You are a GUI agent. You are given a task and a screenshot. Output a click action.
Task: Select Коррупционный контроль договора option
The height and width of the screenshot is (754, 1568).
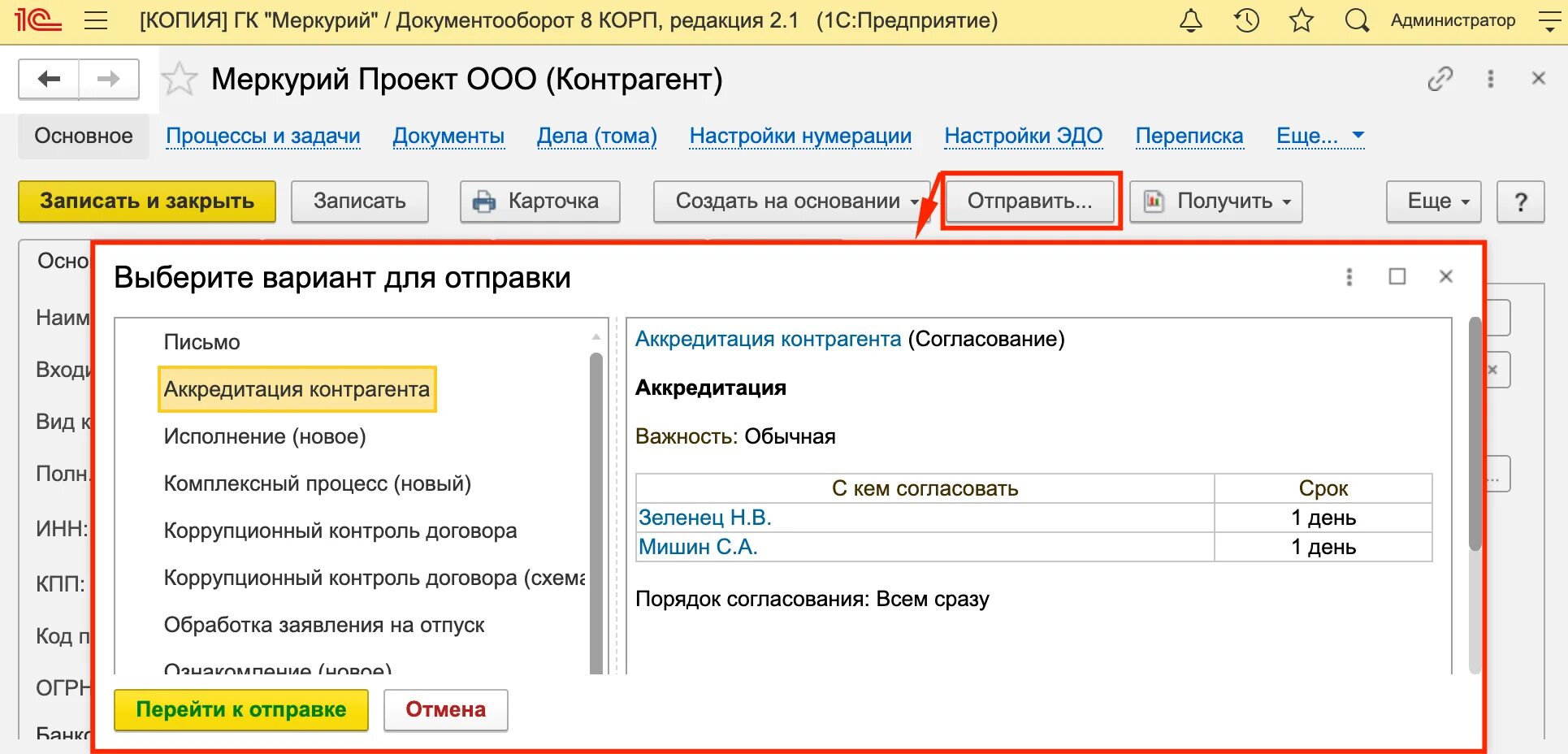click(340, 531)
